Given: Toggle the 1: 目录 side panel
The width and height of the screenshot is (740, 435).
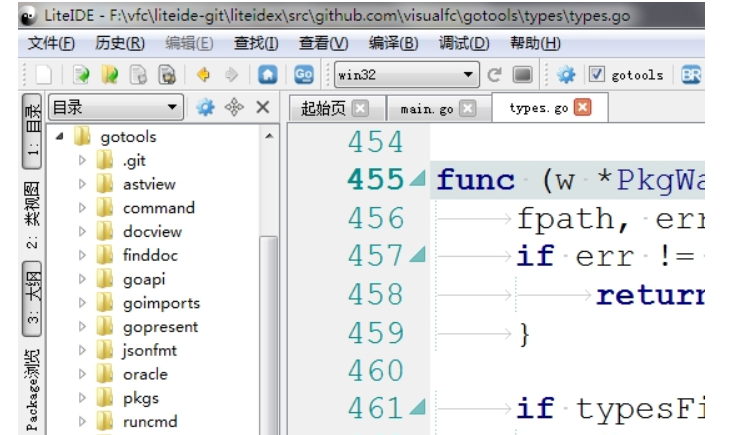Looking at the screenshot, I should (x=32, y=131).
